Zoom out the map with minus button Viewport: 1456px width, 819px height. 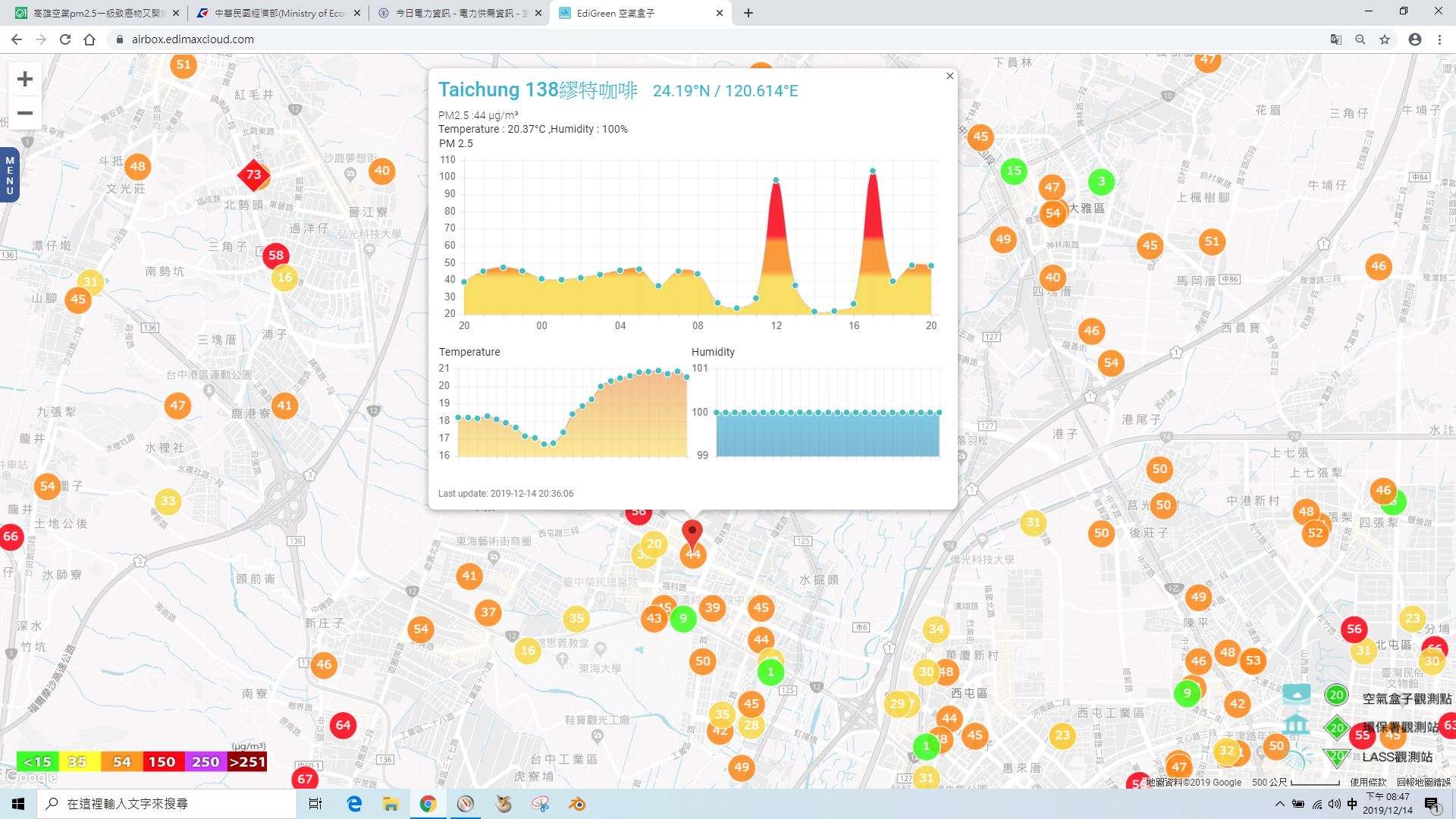(x=25, y=113)
